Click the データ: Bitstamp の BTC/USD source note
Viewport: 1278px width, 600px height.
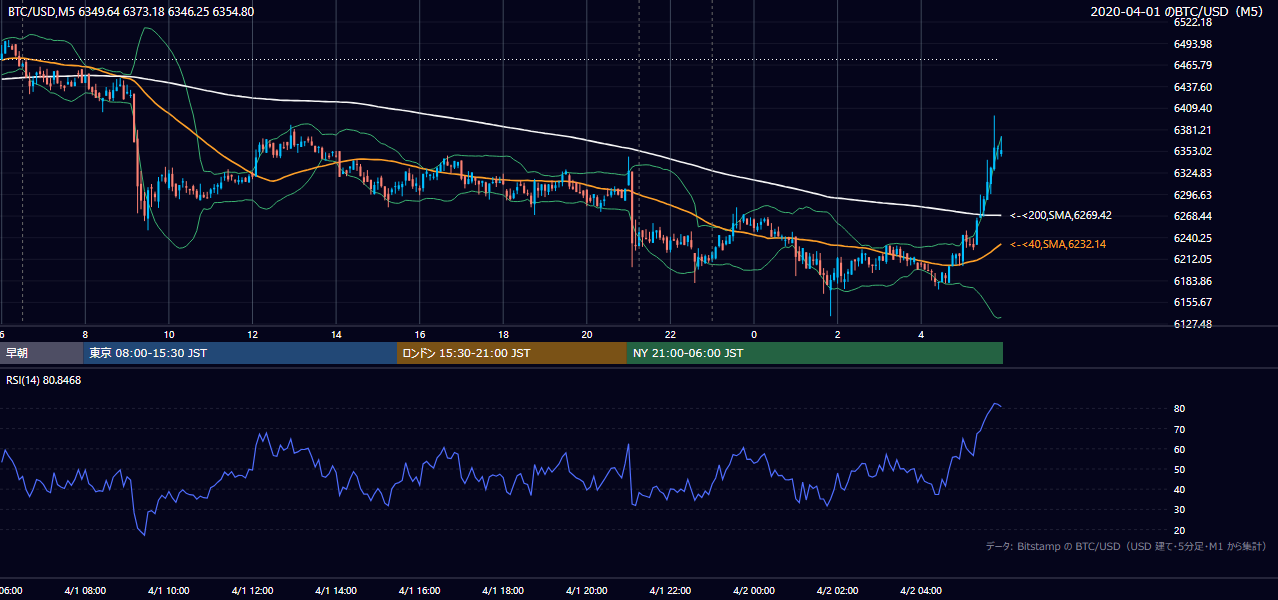click(1126, 547)
